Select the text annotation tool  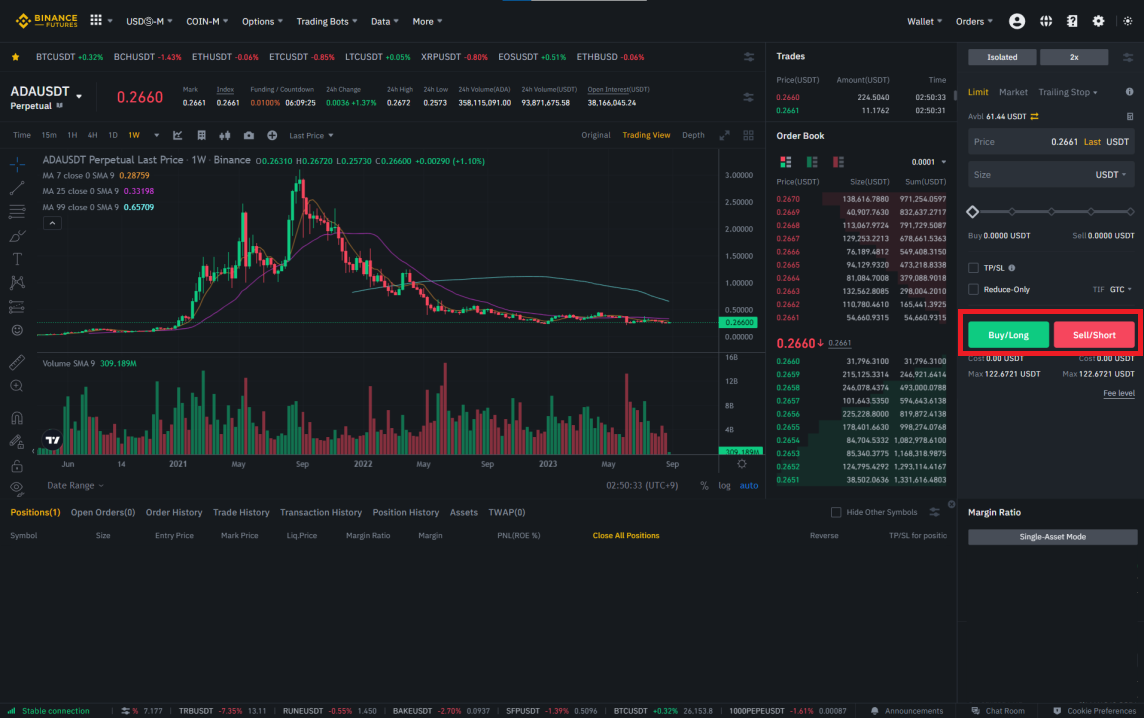(17, 259)
